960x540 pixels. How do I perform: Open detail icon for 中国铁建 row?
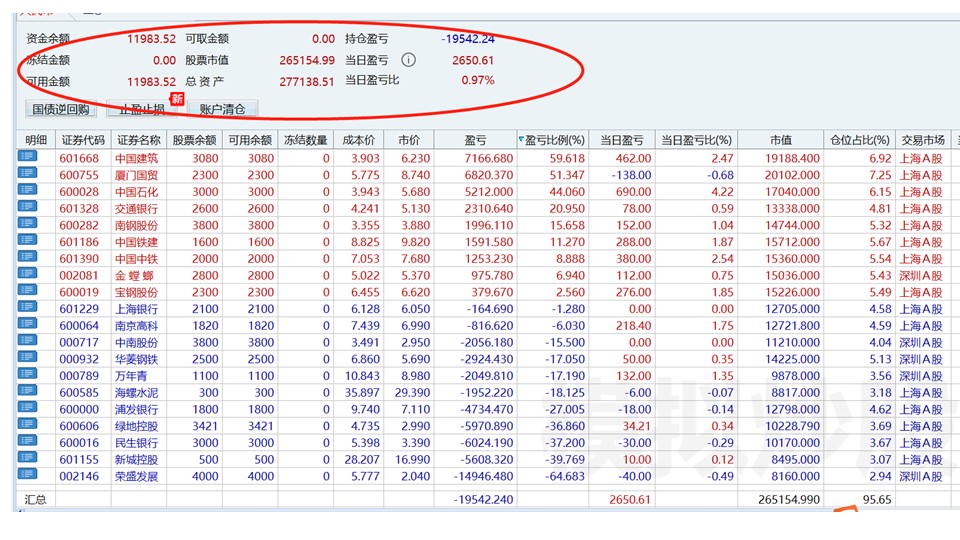click(x=28, y=240)
